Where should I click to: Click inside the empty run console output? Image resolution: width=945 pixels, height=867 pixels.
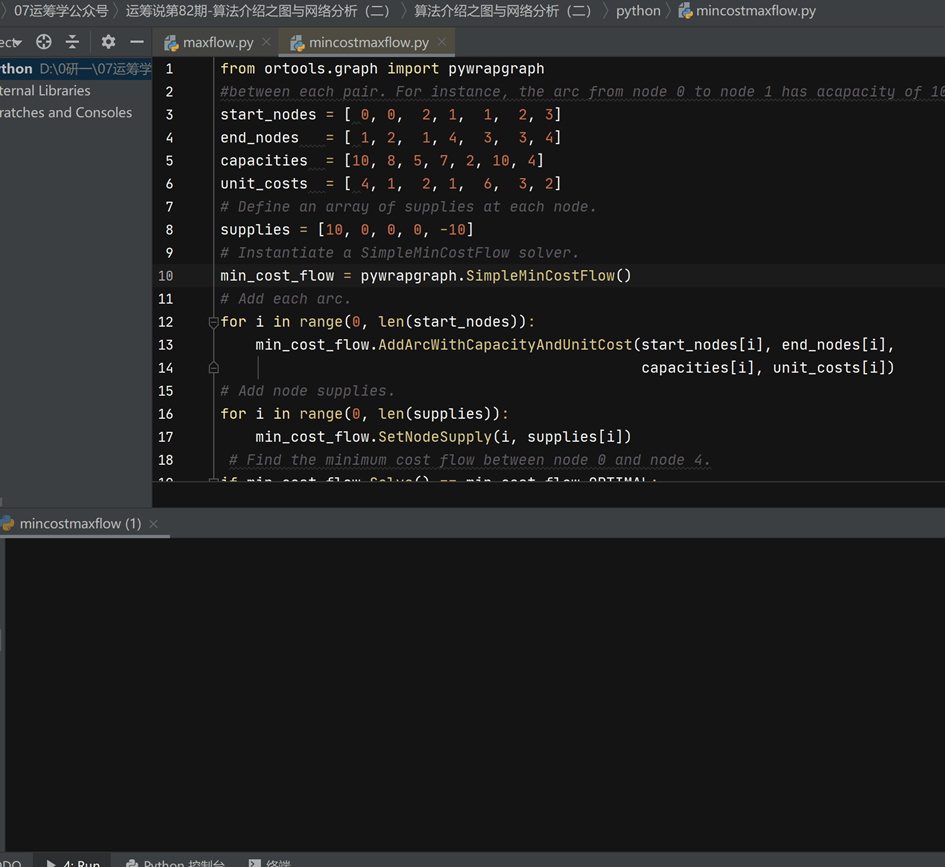(x=475, y=693)
